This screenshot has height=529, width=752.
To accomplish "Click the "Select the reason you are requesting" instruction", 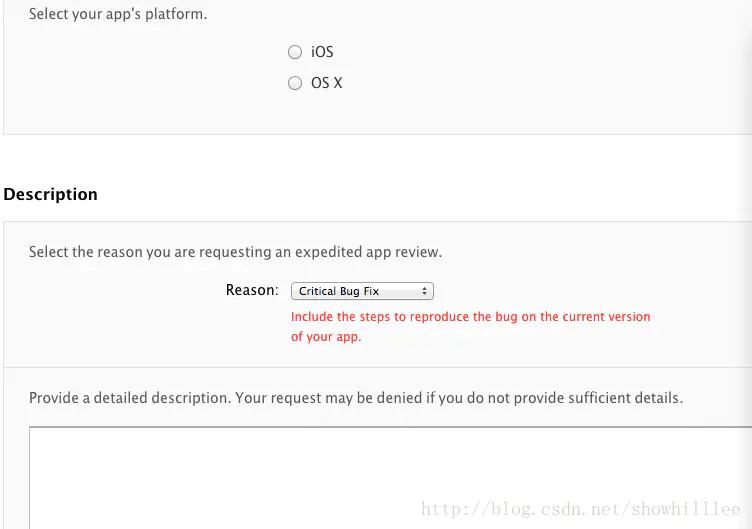I will click(x=235, y=252).
